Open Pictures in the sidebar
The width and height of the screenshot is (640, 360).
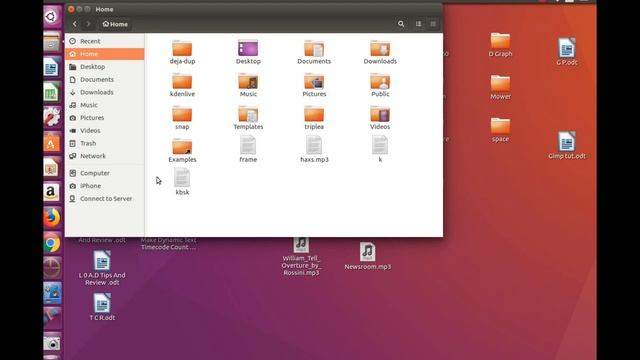[104, 118]
